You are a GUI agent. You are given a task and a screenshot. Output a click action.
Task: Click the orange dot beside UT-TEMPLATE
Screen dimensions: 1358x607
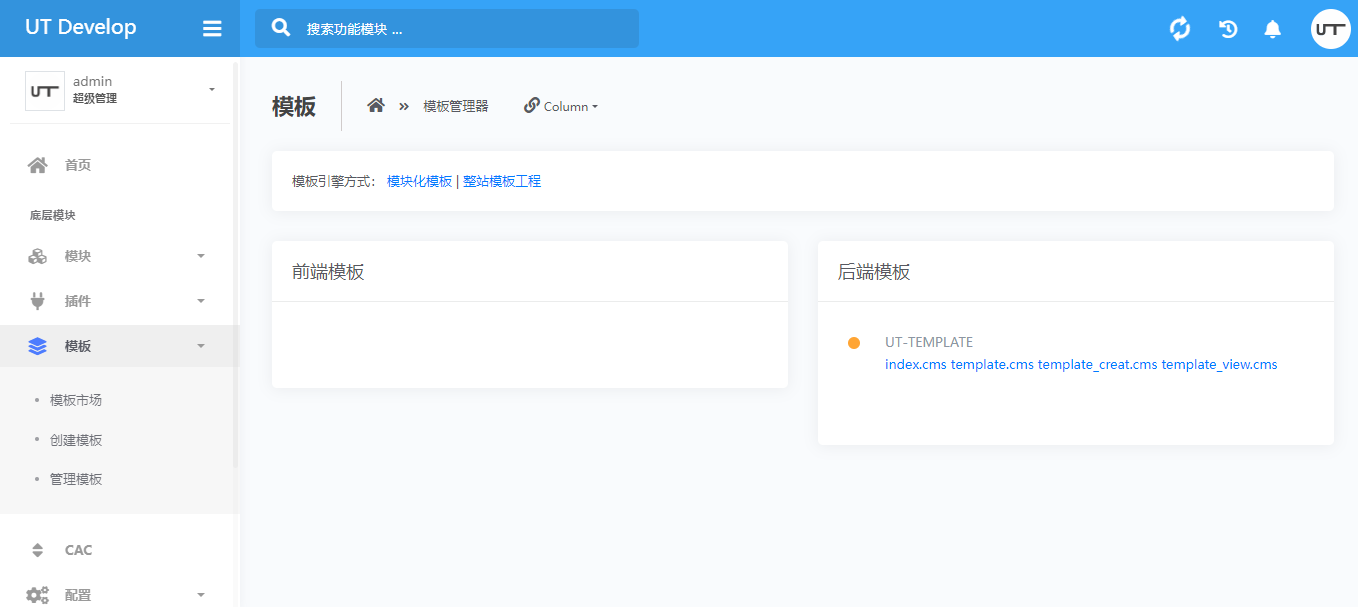pos(854,343)
